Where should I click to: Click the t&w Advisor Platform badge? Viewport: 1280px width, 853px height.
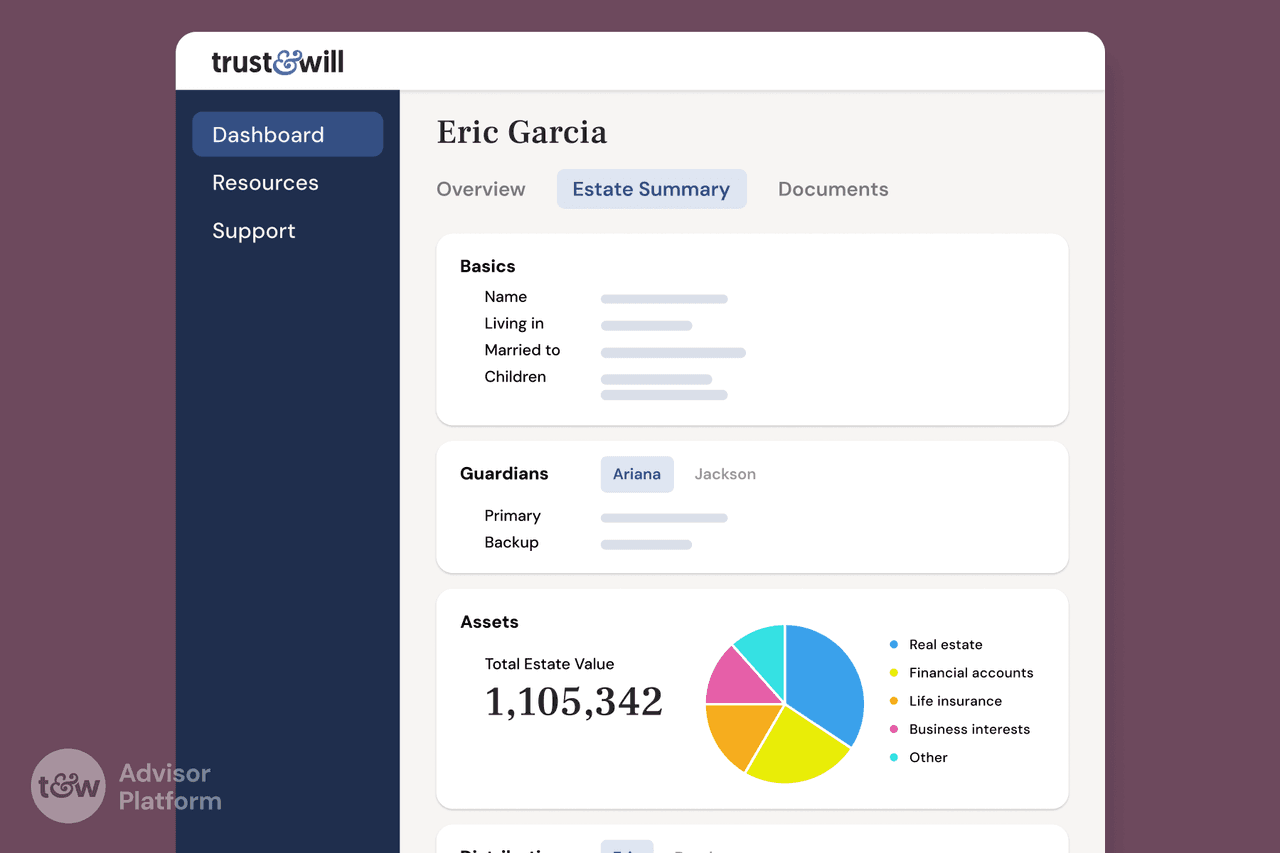pyautogui.click(x=125, y=786)
